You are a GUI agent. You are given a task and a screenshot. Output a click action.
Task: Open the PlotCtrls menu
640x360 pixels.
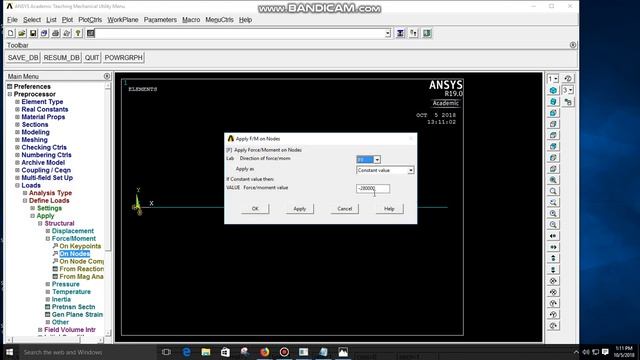click(90, 20)
